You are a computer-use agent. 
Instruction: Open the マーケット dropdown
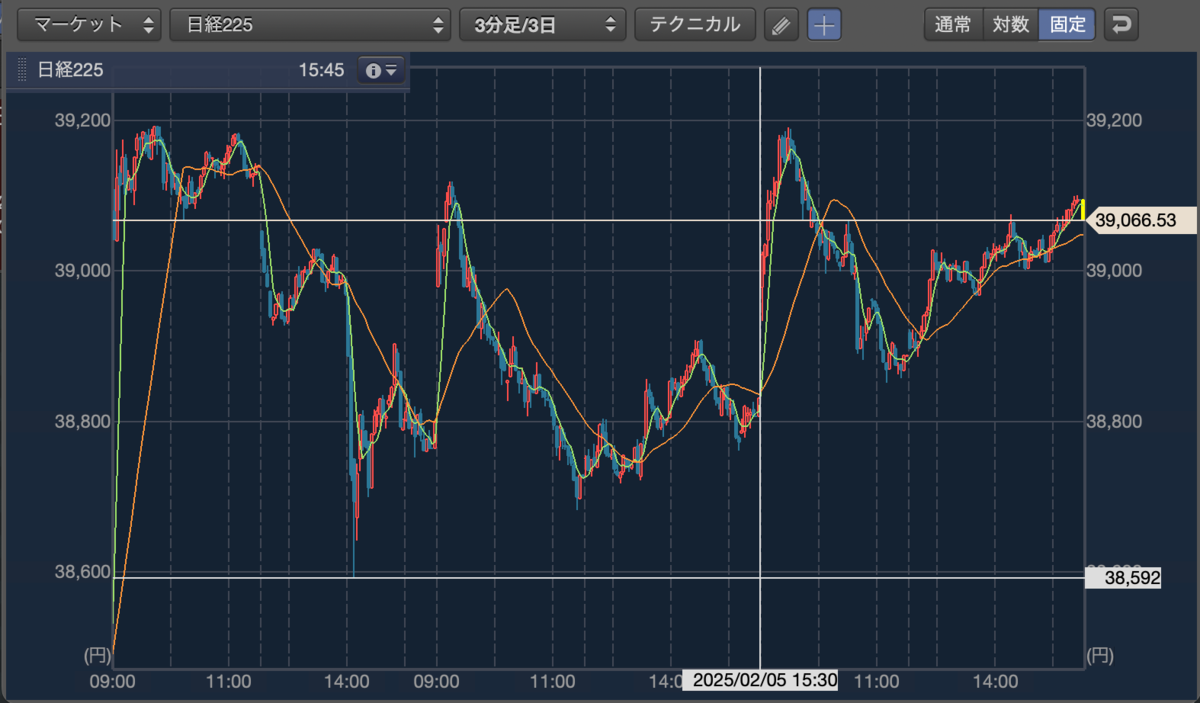pos(90,24)
